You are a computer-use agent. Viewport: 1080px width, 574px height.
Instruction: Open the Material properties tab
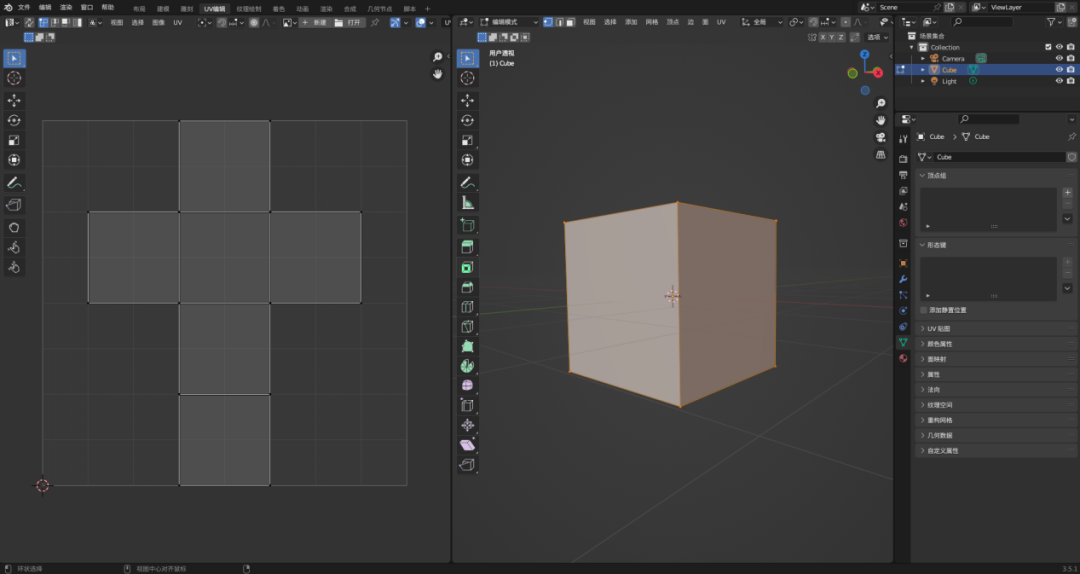click(903, 358)
